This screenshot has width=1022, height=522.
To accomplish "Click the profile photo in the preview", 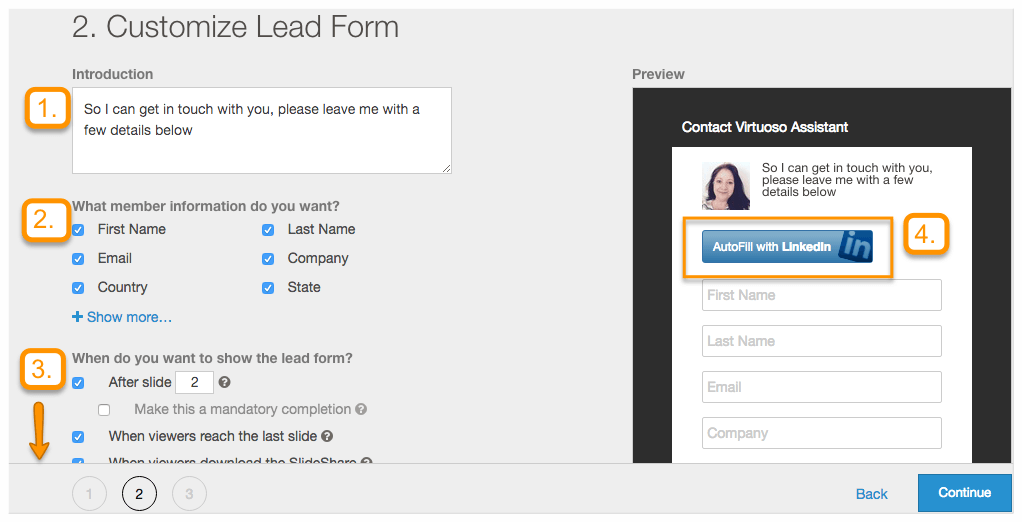I will (x=725, y=186).
